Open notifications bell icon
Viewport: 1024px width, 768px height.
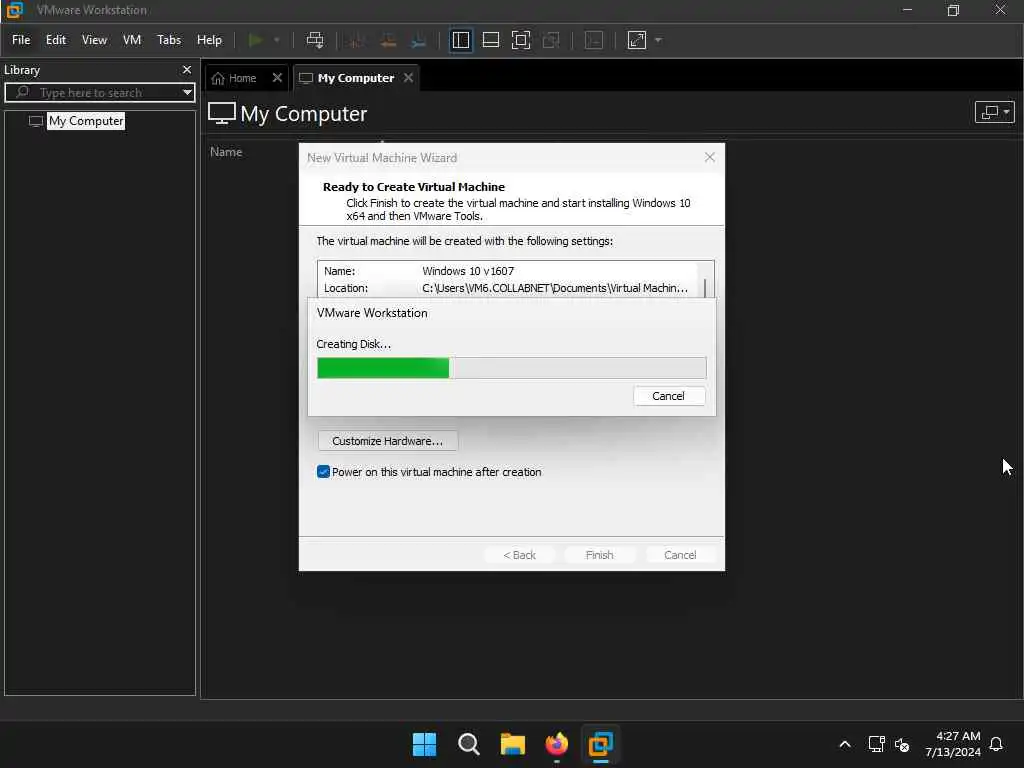(996, 744)
